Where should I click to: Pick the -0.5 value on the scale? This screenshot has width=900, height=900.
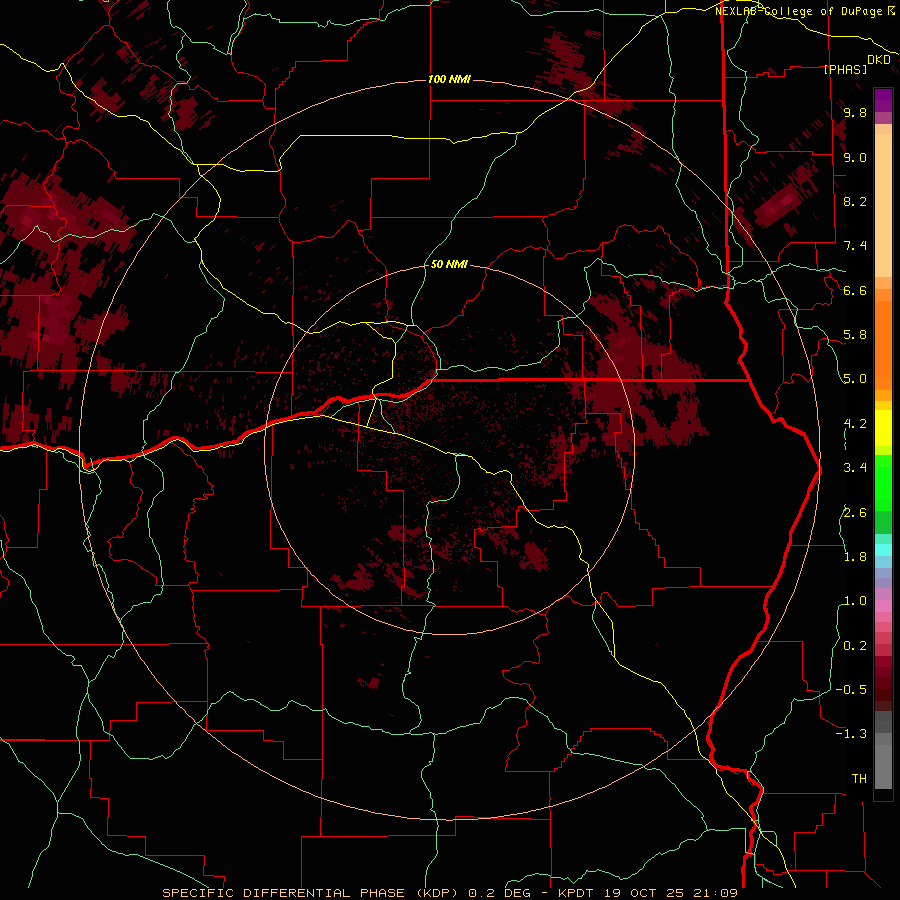pos(851,690)
